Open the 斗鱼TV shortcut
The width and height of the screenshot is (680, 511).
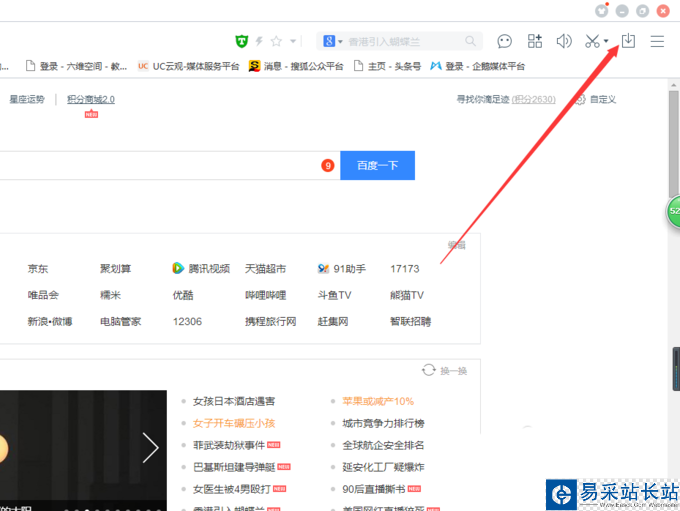(334, 295)
